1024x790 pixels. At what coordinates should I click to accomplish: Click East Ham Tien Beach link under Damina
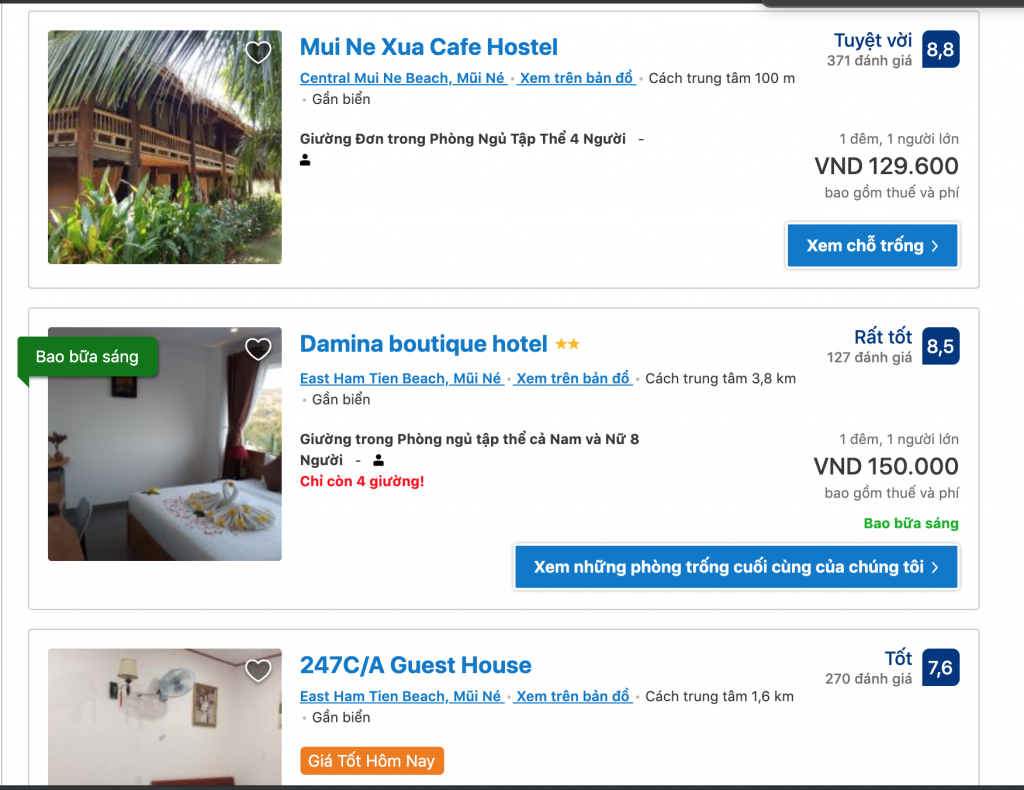[x=400, y=379]
